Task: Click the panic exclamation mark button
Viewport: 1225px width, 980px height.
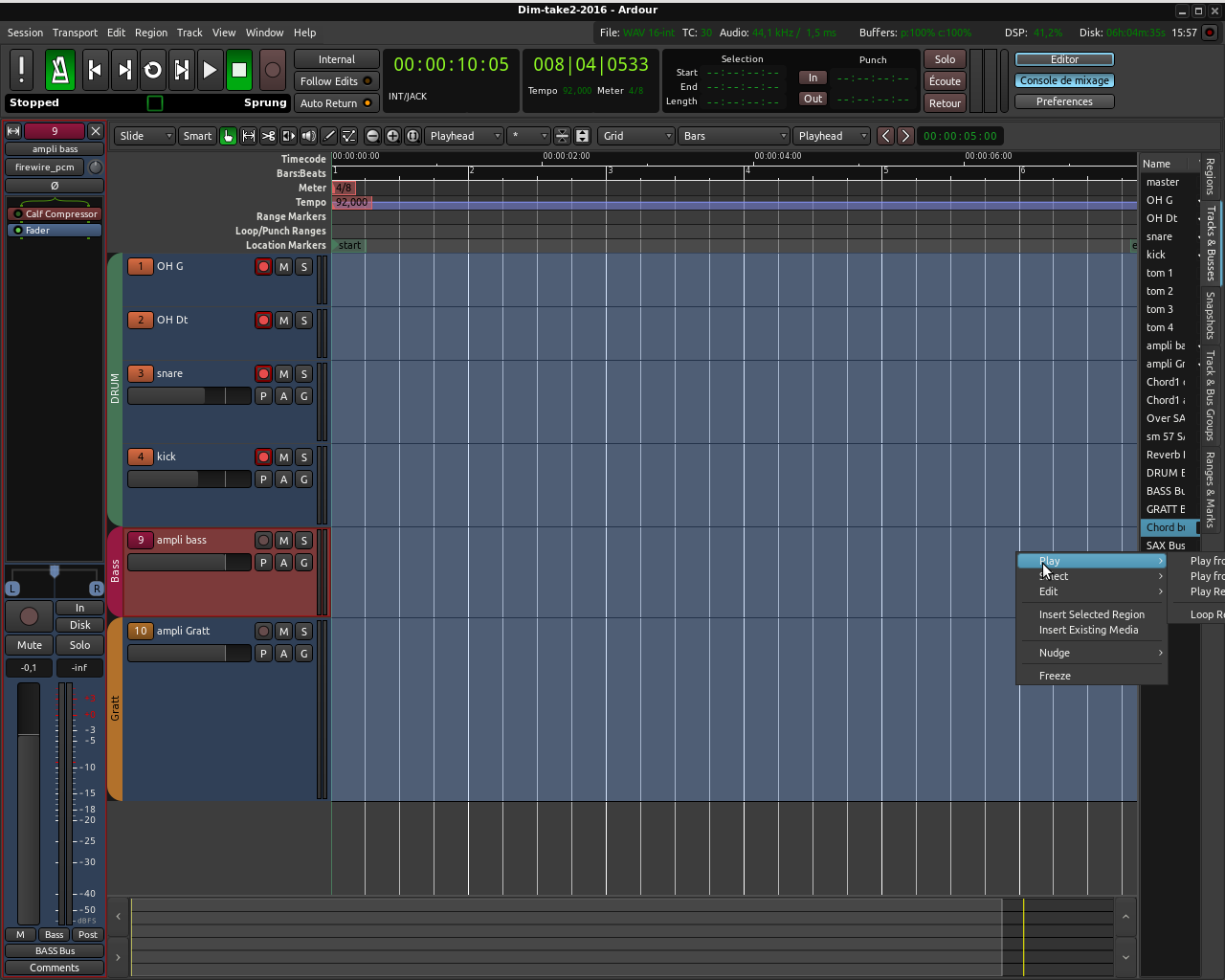Action: click(21, 70)
